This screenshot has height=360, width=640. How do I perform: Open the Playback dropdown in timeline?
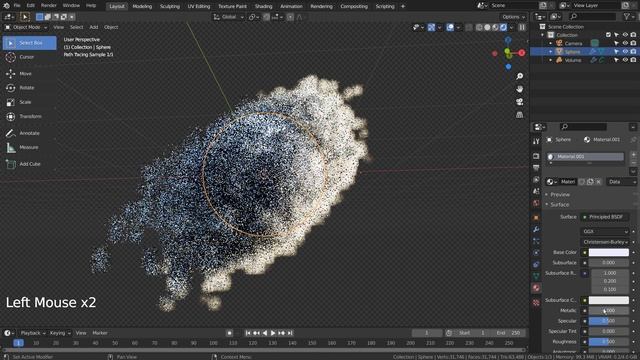tap(33, 333)
